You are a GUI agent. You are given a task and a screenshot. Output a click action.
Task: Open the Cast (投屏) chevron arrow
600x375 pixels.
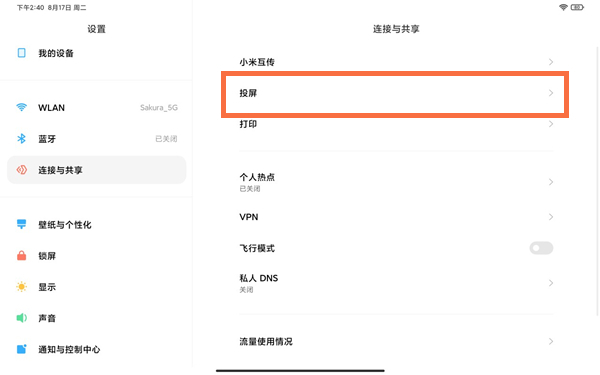551,93
